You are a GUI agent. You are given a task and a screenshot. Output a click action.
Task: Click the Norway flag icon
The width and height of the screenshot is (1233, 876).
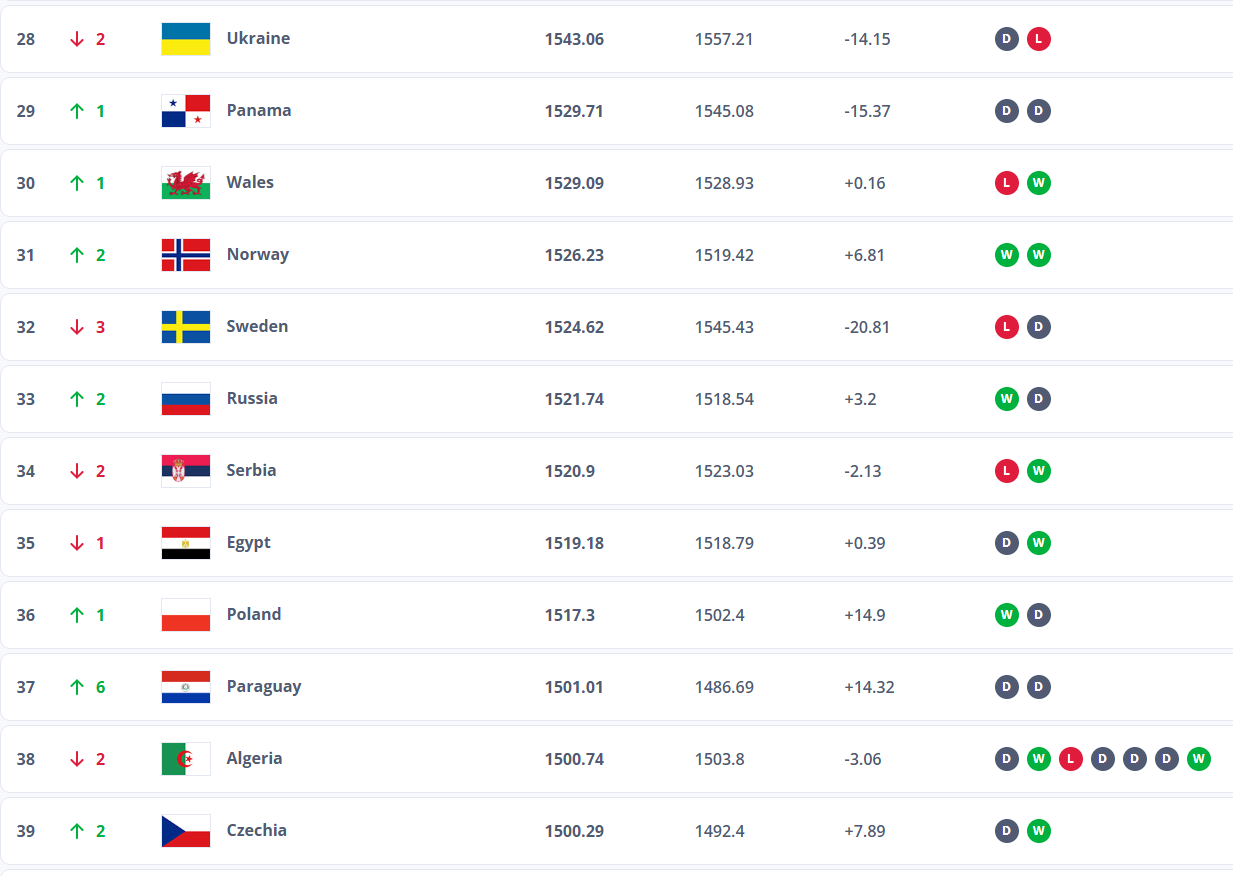pyautogui.click(x=186, y=255)
